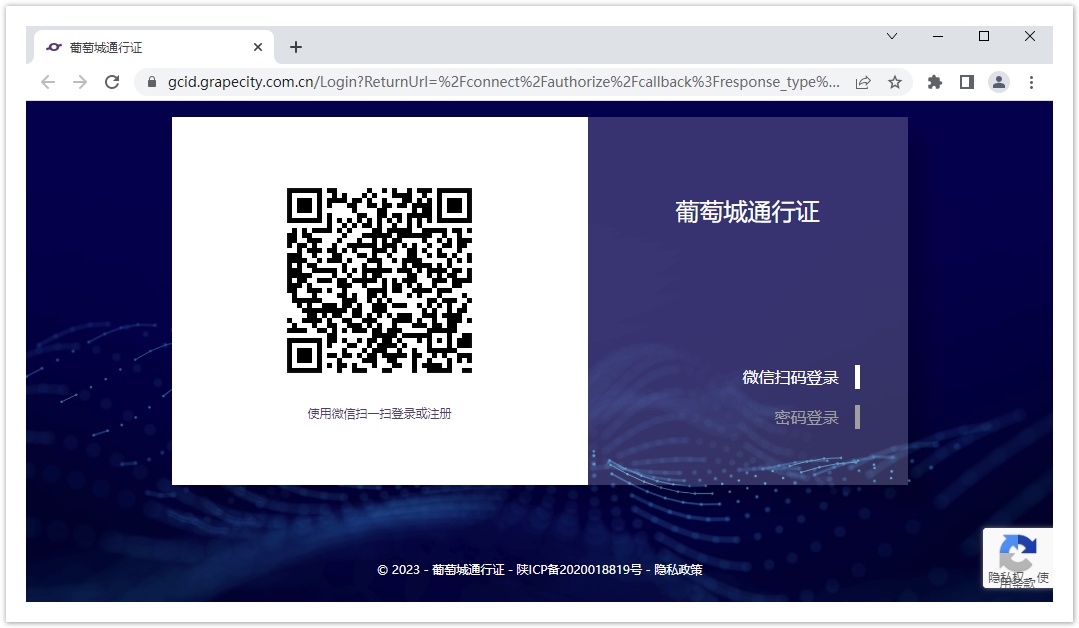Image resolution: width=1079 pixels, height=628 pixels.
Task: Click the address bar URL
Action: 503,83
